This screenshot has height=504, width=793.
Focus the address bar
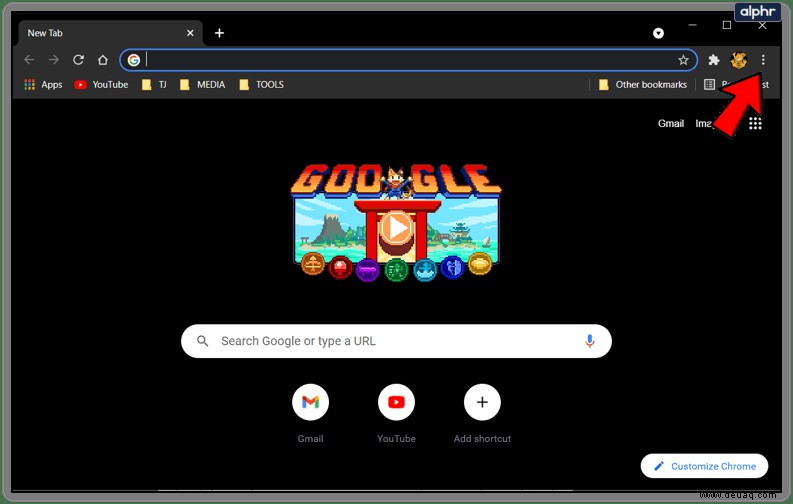410,60
